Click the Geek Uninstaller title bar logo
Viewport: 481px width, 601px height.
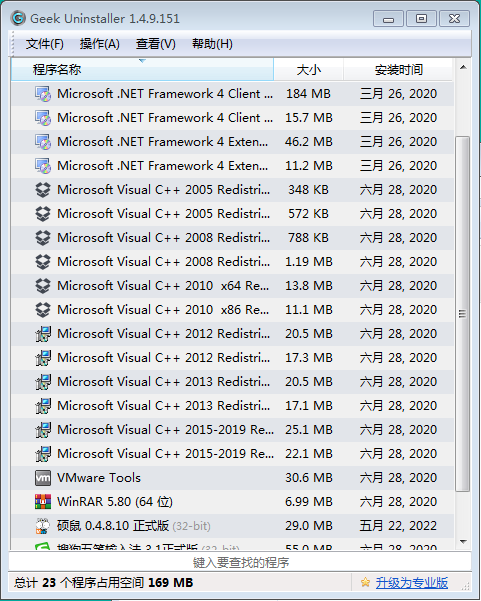[18, 18]
